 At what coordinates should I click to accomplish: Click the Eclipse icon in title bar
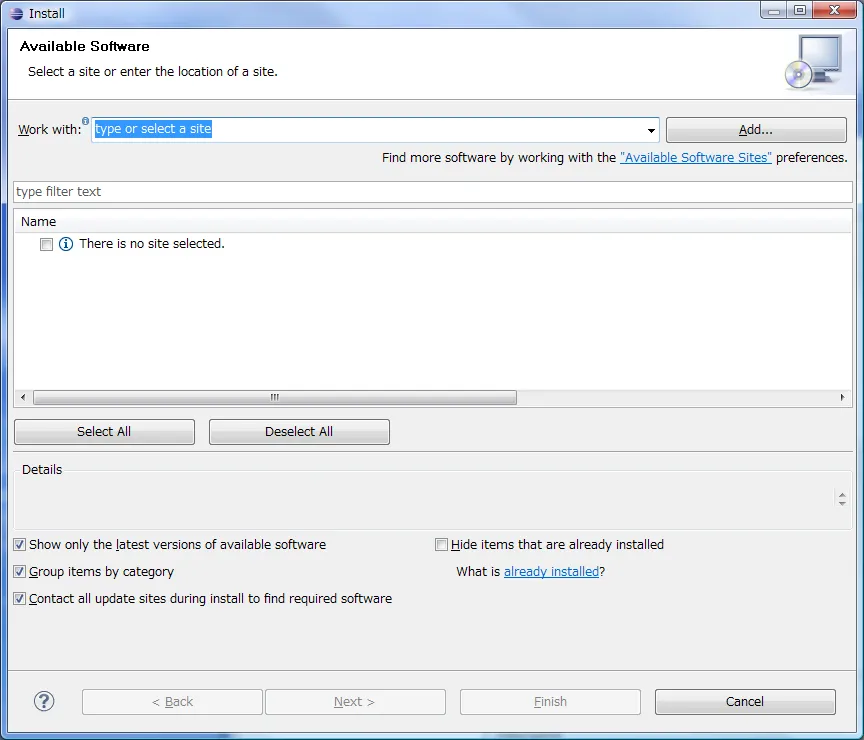pyautogui.click(x=17, y=13)
